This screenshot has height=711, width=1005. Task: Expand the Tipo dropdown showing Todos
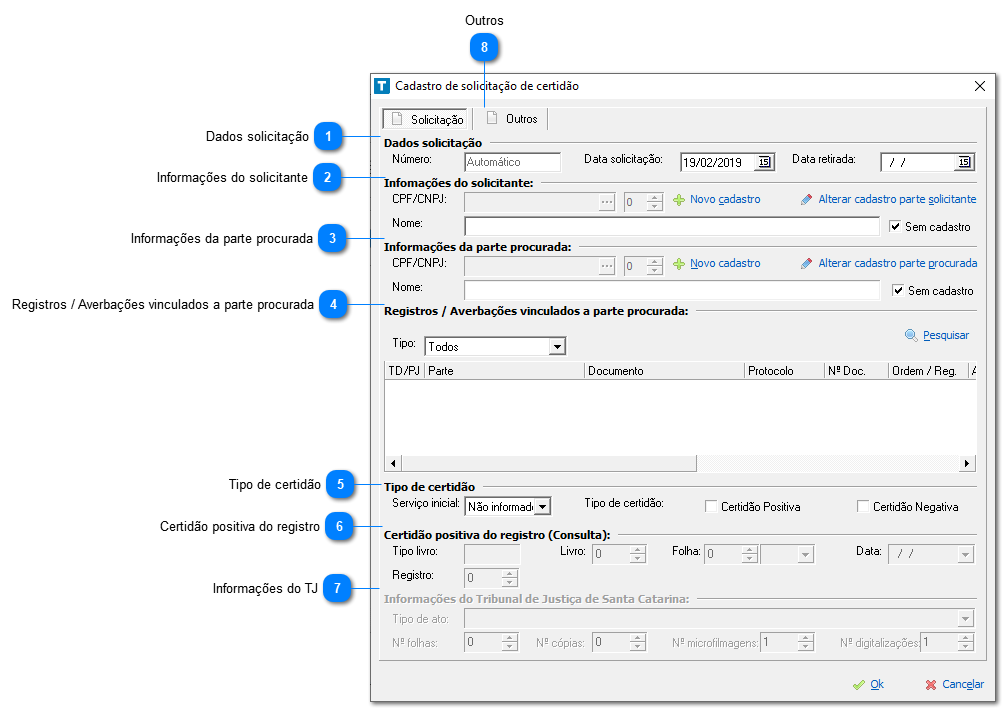click(x=557, y=347)
